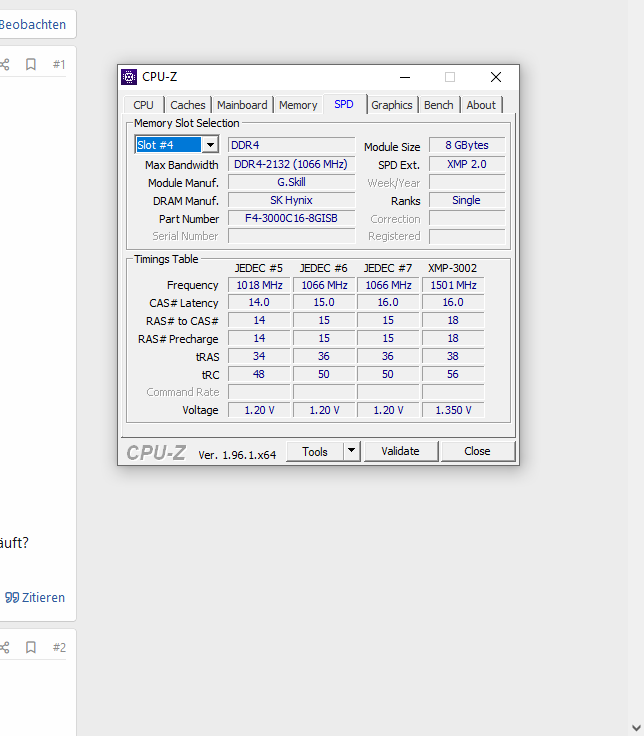The width and height of the screenshot is (644, 736).
Task: Click the Validate button
Action: pos(400,451)
